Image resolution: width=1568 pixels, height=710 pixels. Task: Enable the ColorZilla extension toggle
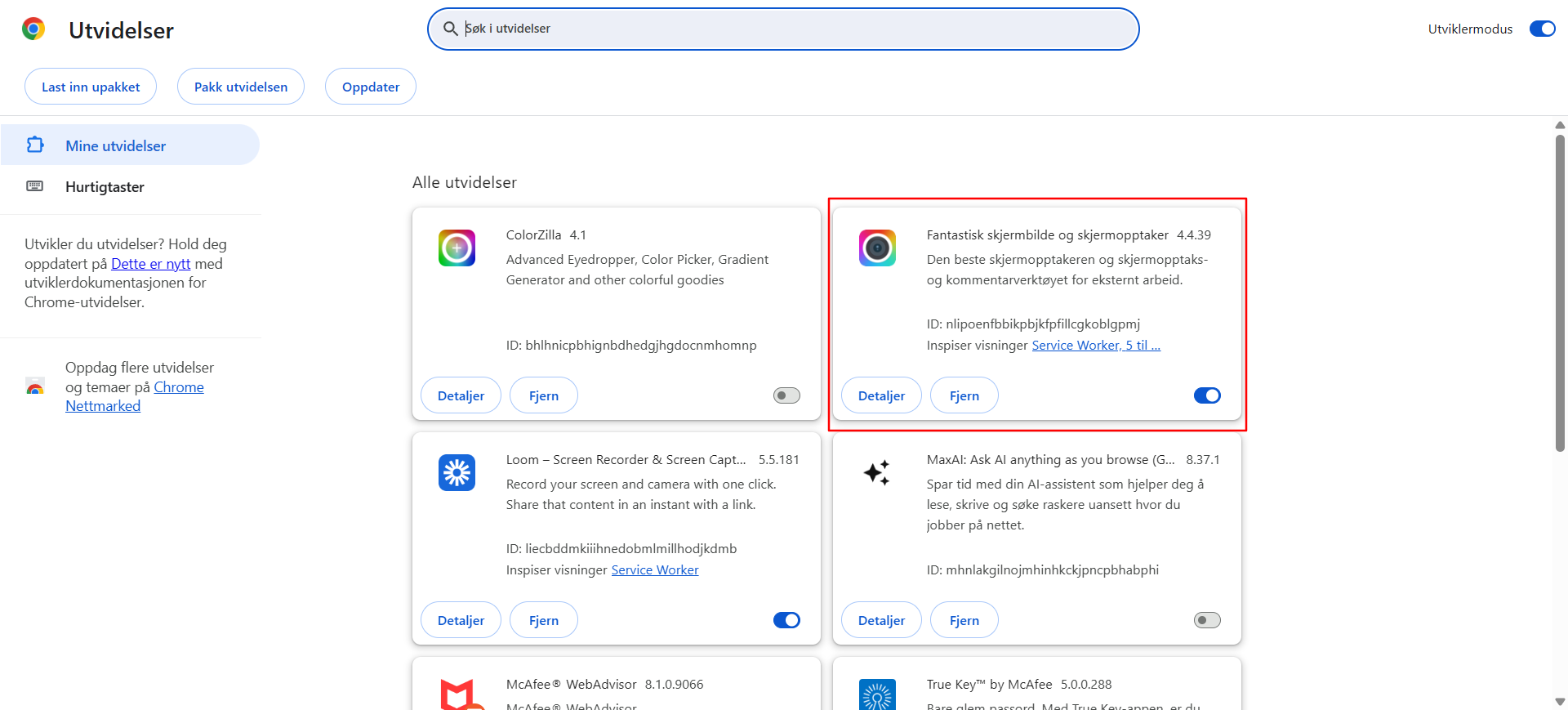[786, 395]
